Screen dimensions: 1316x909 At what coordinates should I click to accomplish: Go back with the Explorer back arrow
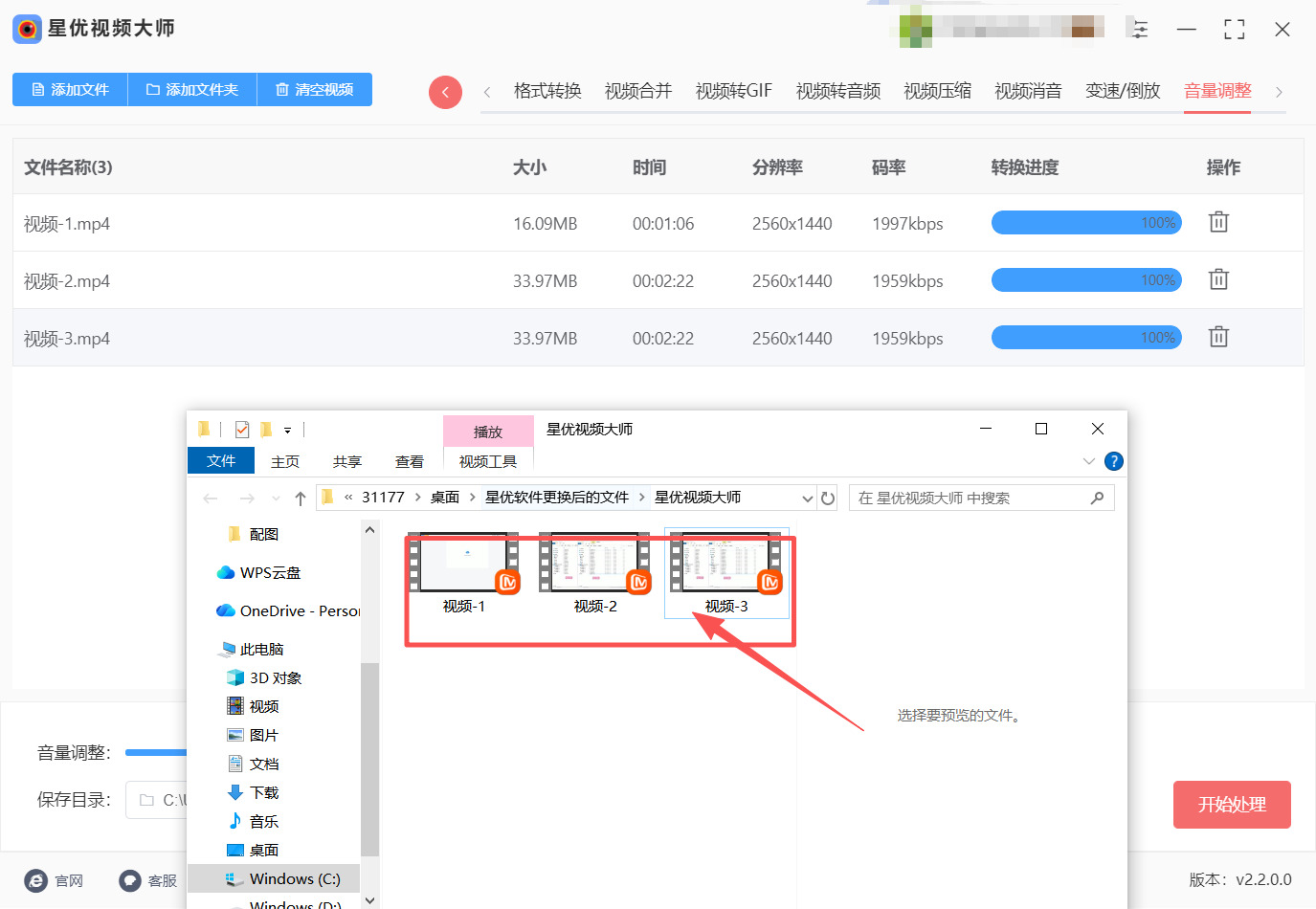click(211, 499)
